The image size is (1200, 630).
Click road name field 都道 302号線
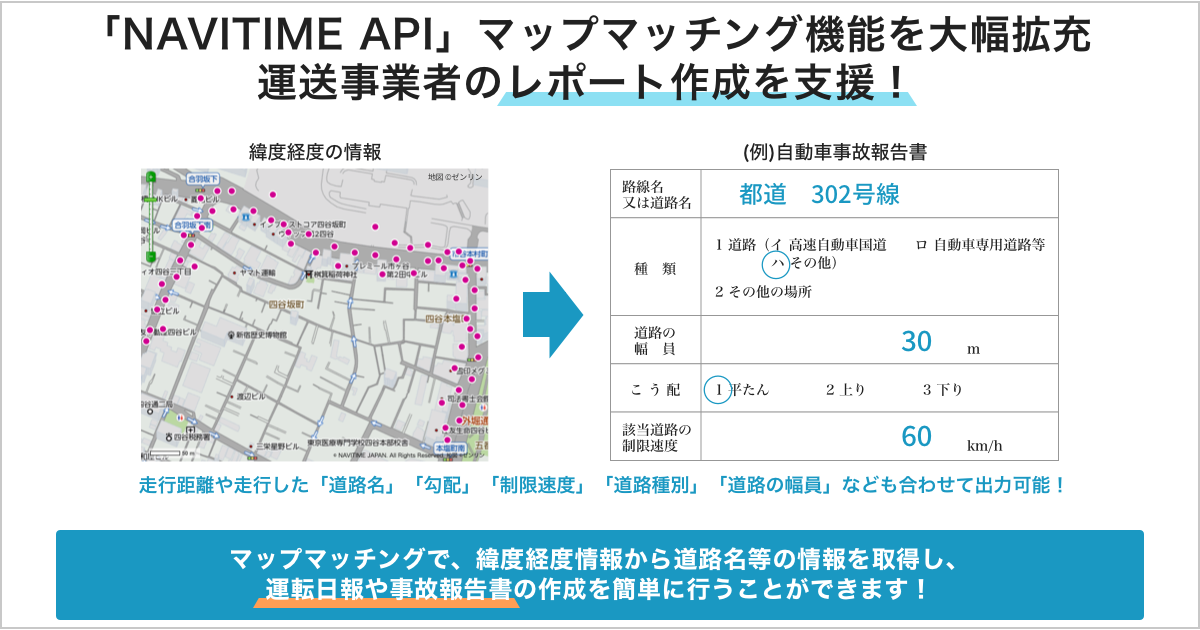tap(820, 194)
